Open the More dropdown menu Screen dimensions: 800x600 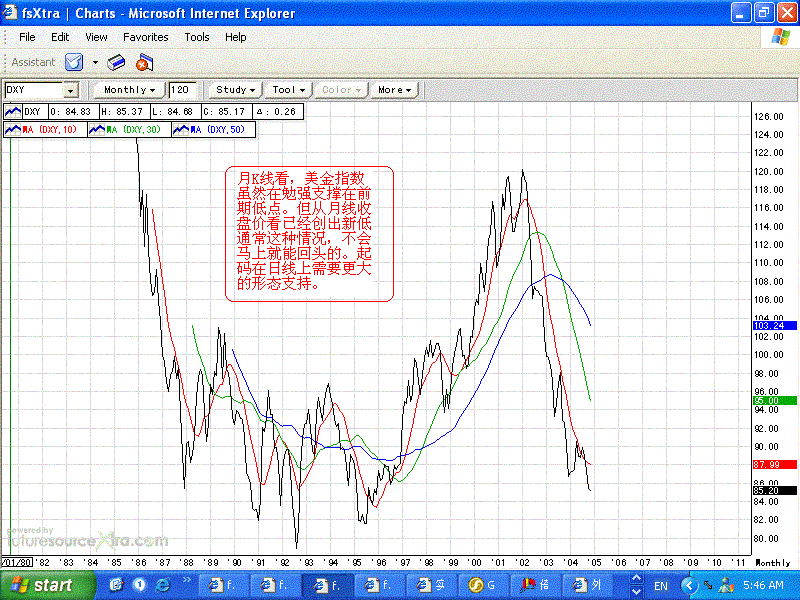(394, 90)
